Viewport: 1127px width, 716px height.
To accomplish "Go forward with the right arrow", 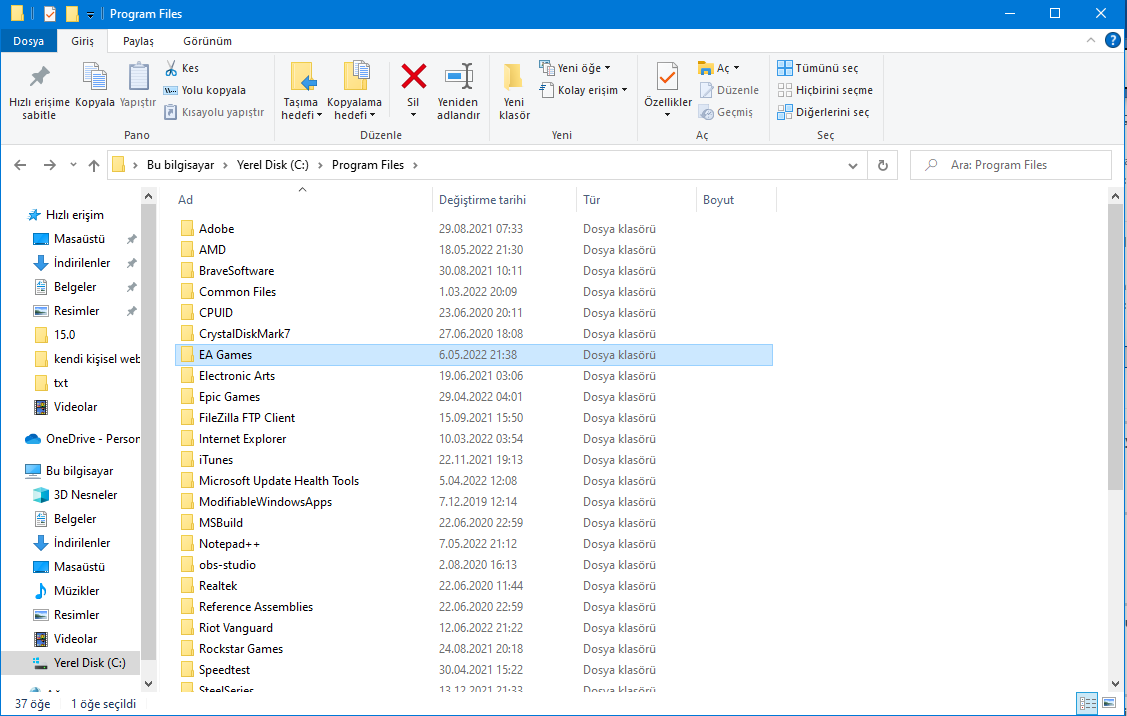I will (x=49, y=165).
